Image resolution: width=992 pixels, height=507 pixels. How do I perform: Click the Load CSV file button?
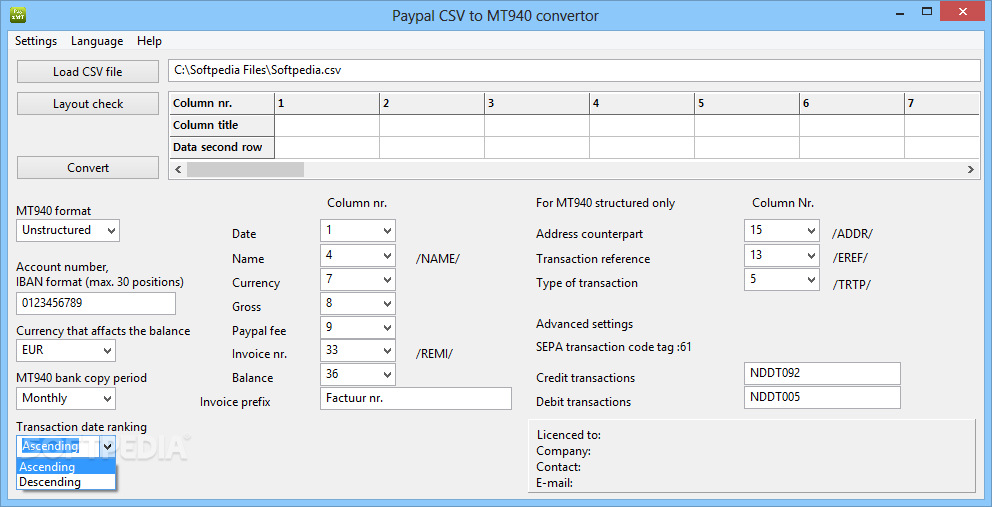pyautogui.click(x=87, y=72)
